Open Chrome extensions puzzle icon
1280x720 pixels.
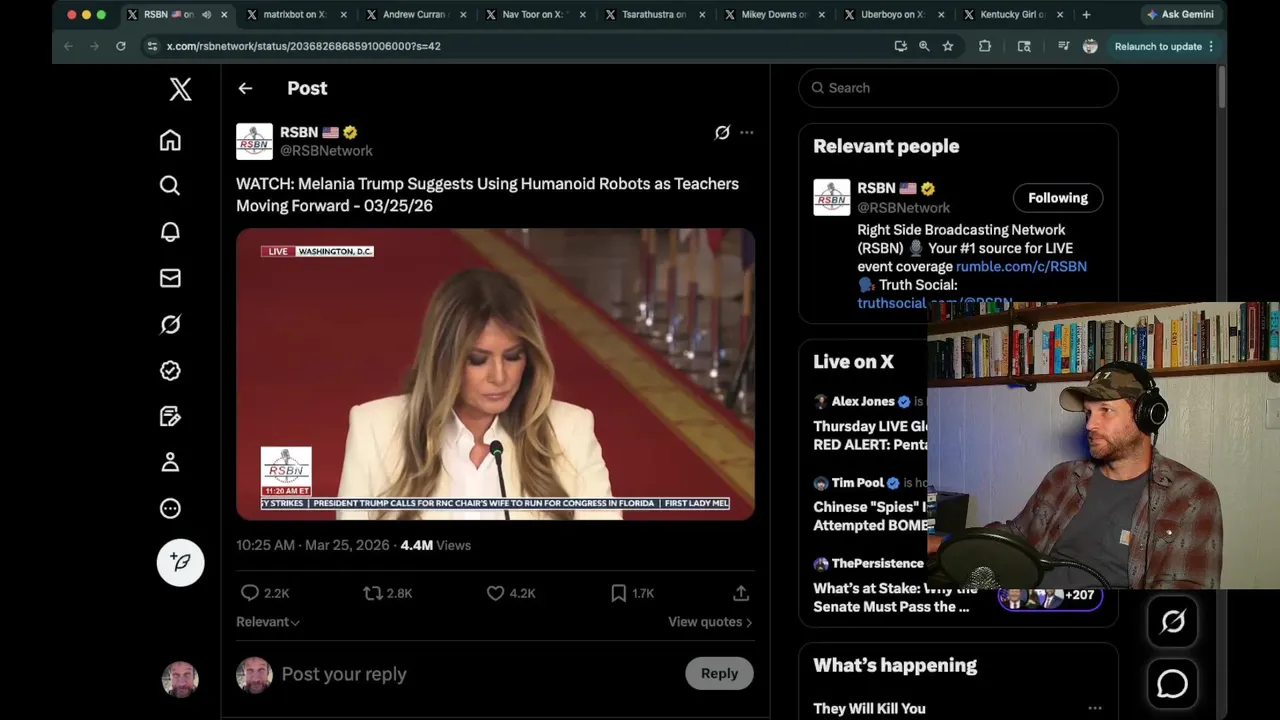(x=985, y=46)
